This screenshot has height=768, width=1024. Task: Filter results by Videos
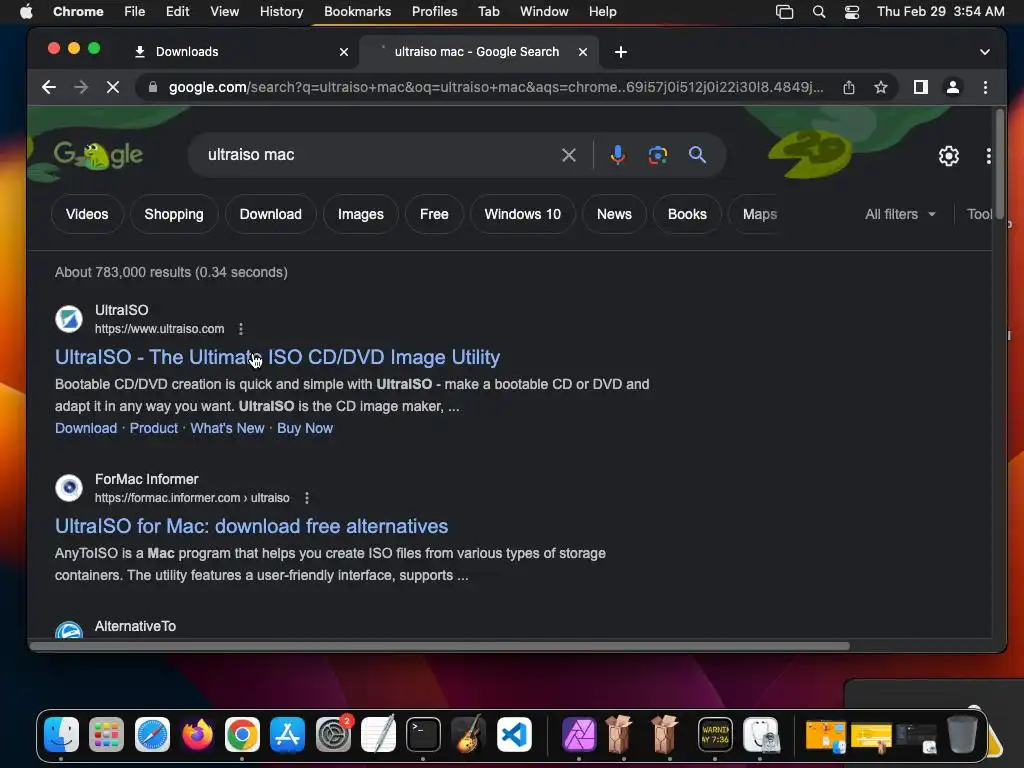click(87, 214)
